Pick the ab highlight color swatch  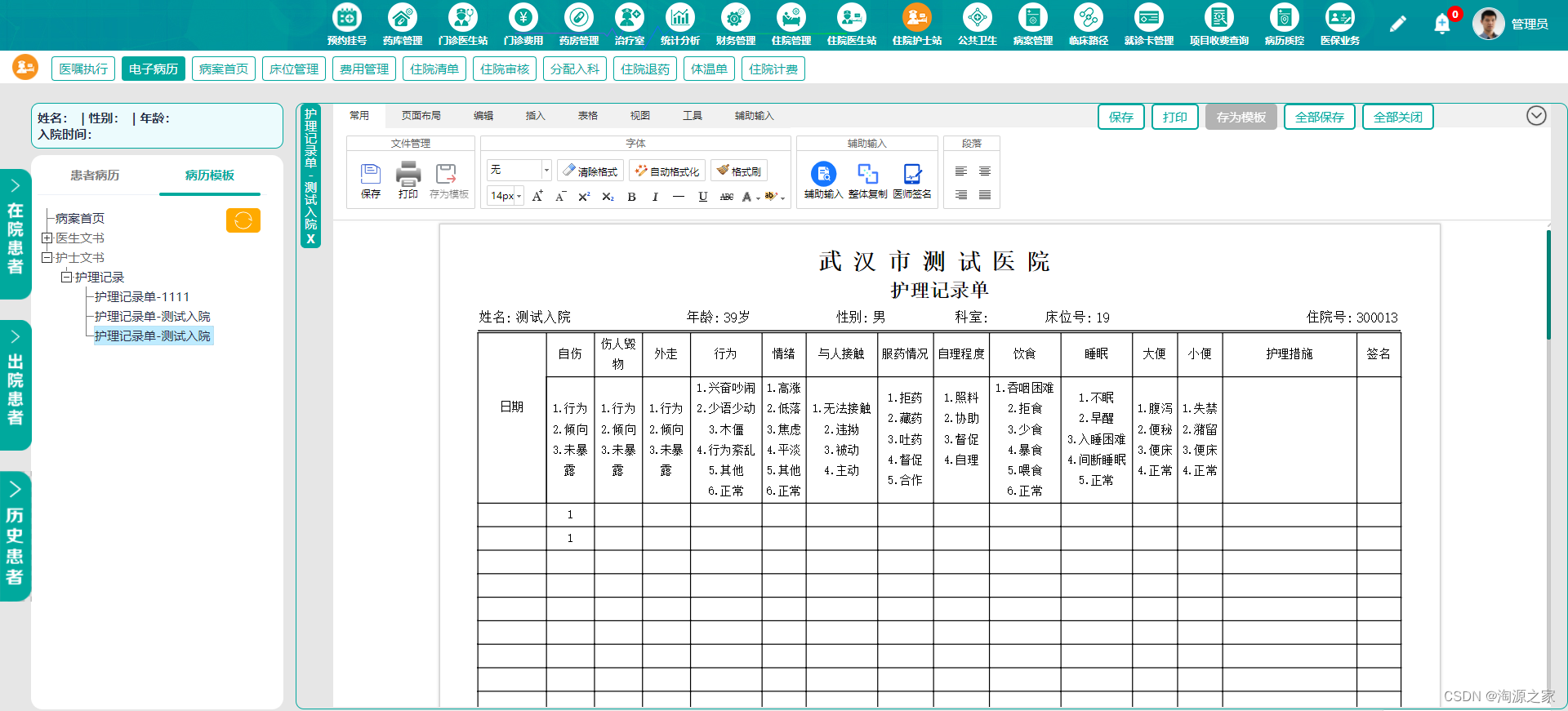(770, 196)
